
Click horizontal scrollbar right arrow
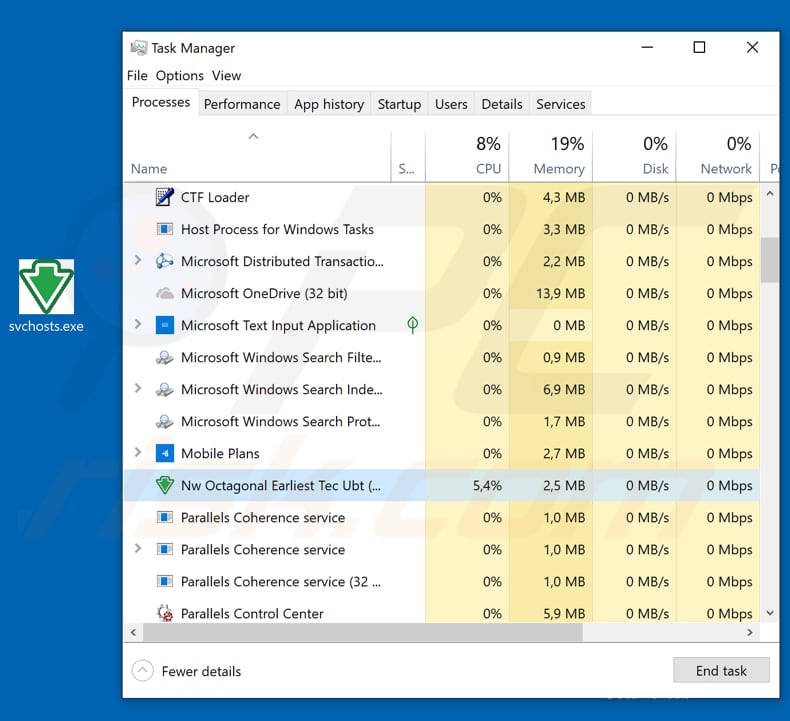pos(750,632)
